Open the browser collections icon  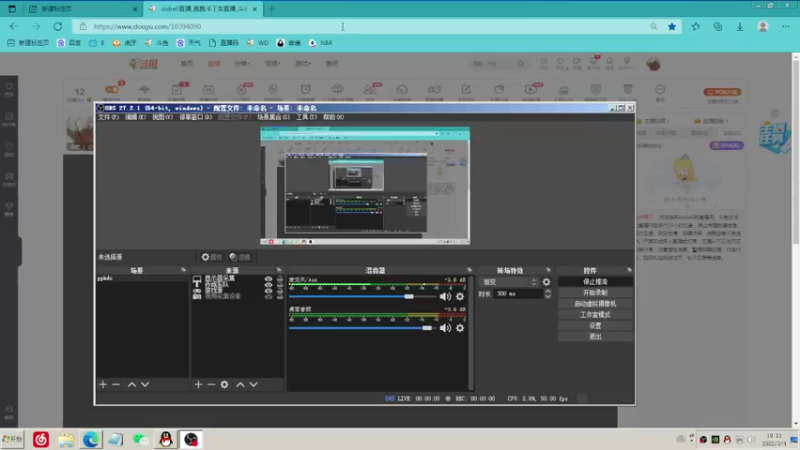pos(718,27)
